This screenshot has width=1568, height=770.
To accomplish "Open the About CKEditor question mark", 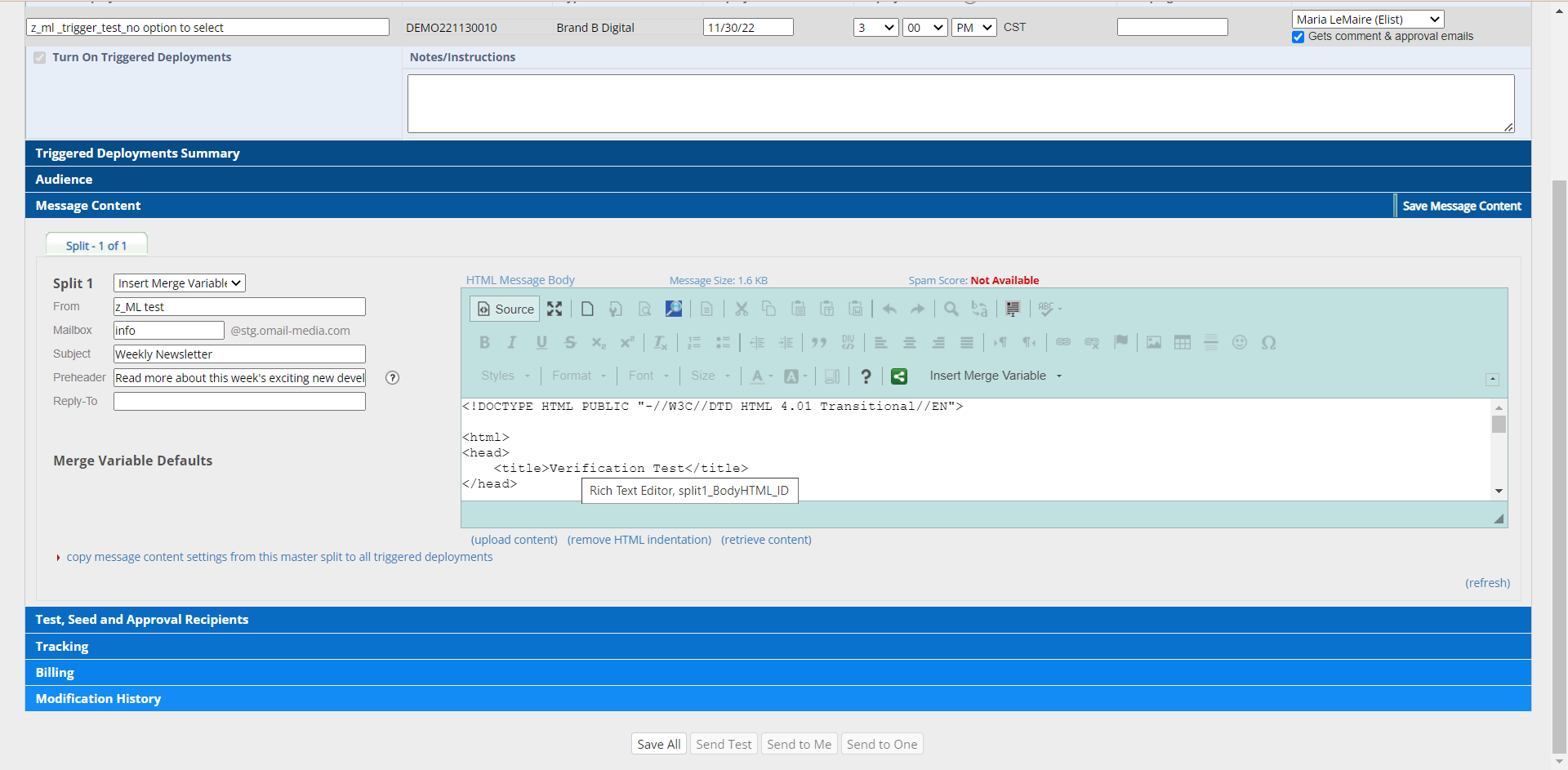I will (x=866, y=376).
